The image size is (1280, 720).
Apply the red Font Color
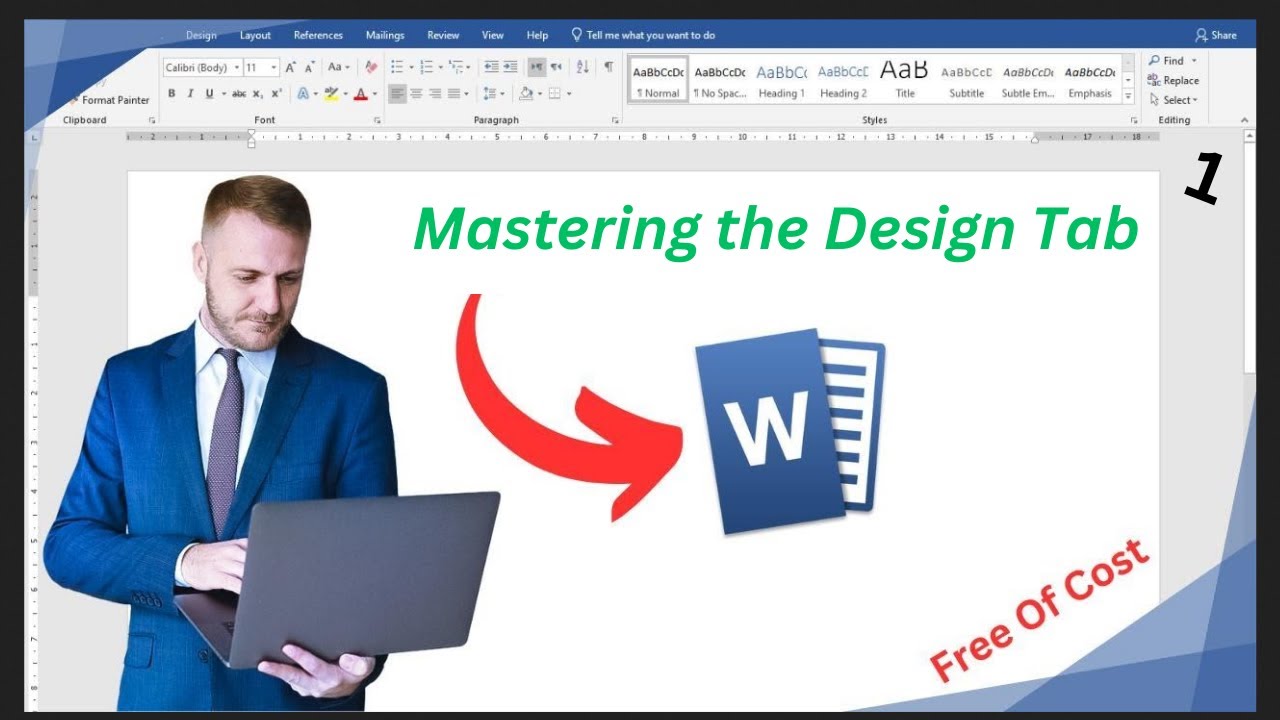(x=361, y=94)
